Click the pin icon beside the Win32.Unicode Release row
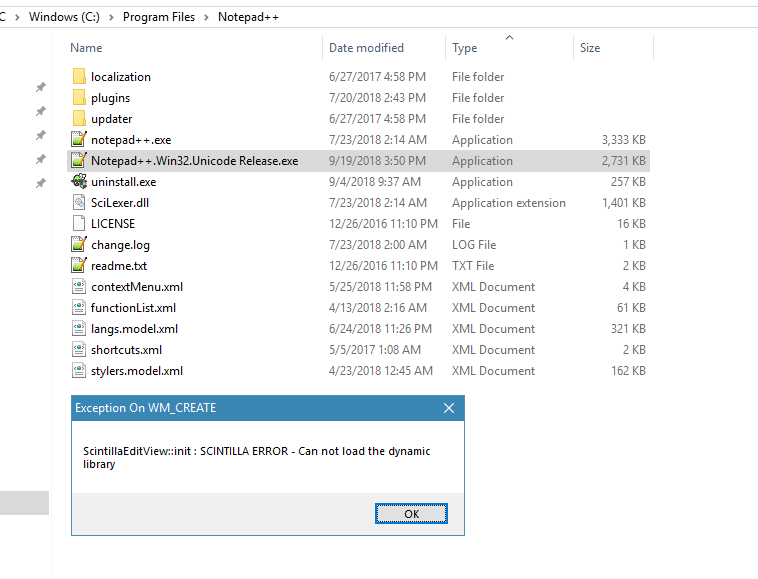Screen dimensions: 758x579 [x=41, y=159]
